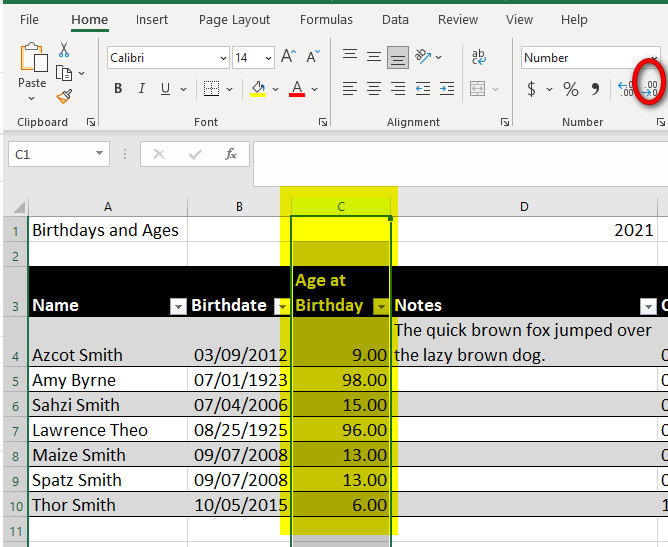The image size is (668, 547).
Task: Increase font size with larger A
Action: 288,57
